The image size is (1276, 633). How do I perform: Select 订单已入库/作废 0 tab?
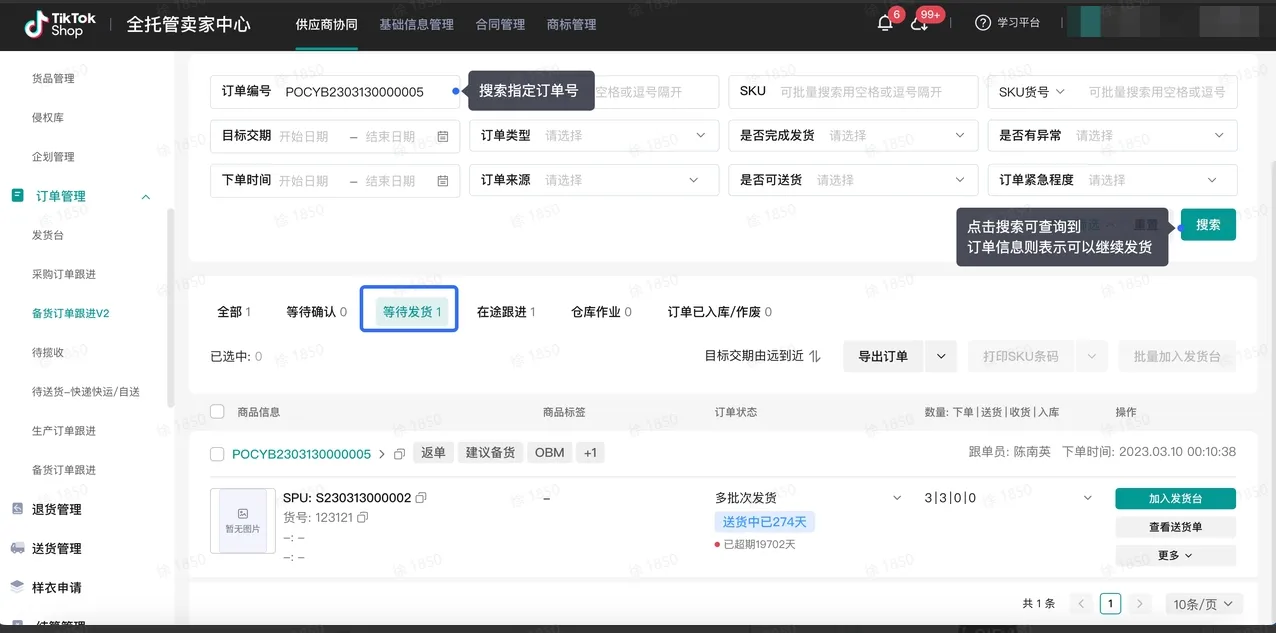pyautogui.click(x=719, y=312)
